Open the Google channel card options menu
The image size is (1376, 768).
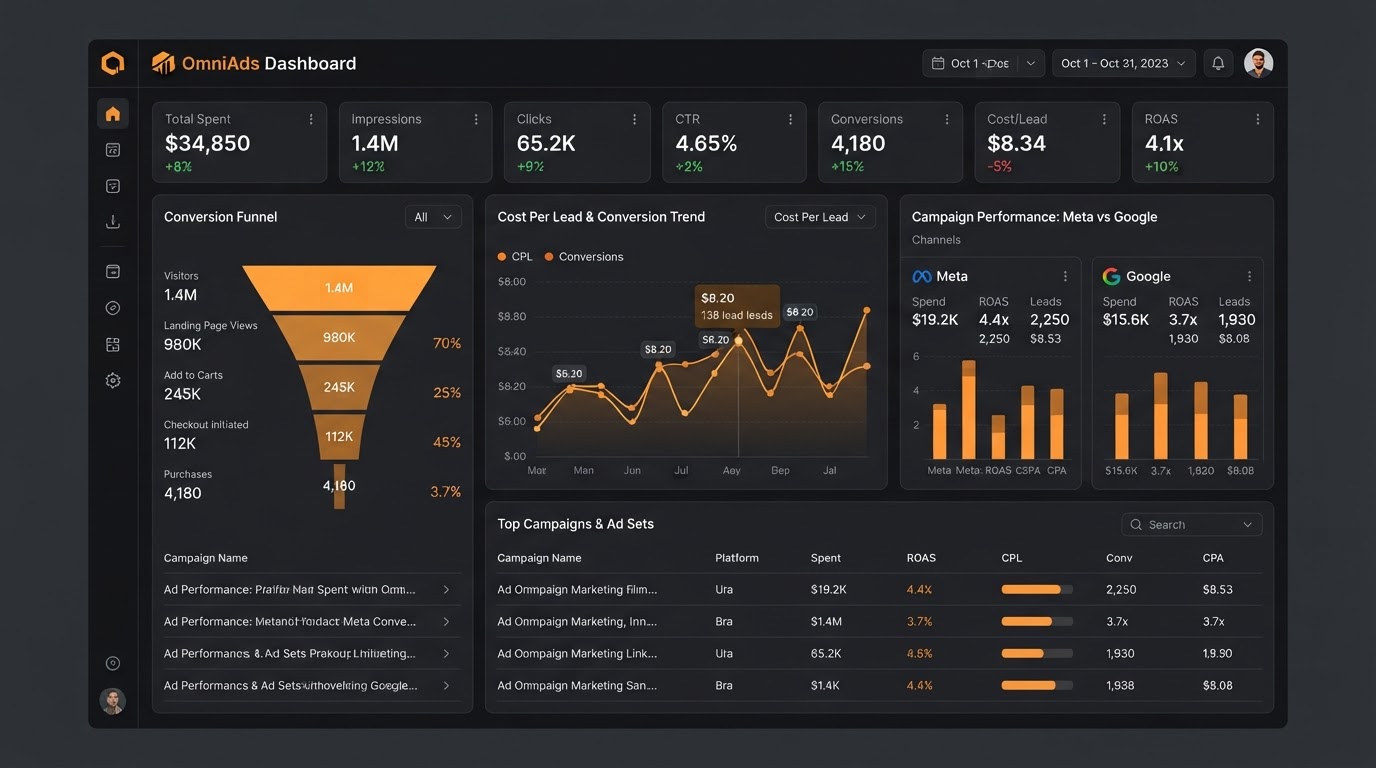(x=1249, y=276)
